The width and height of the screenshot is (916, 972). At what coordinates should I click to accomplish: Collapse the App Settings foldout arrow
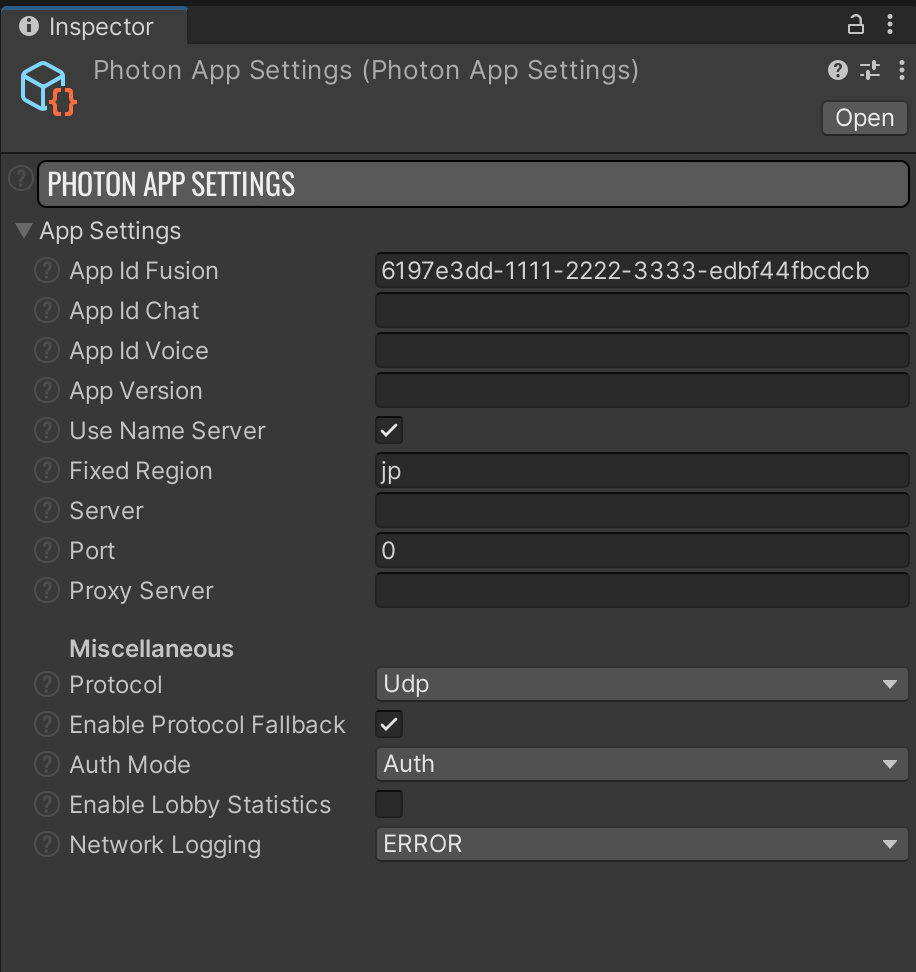(24, 231)
